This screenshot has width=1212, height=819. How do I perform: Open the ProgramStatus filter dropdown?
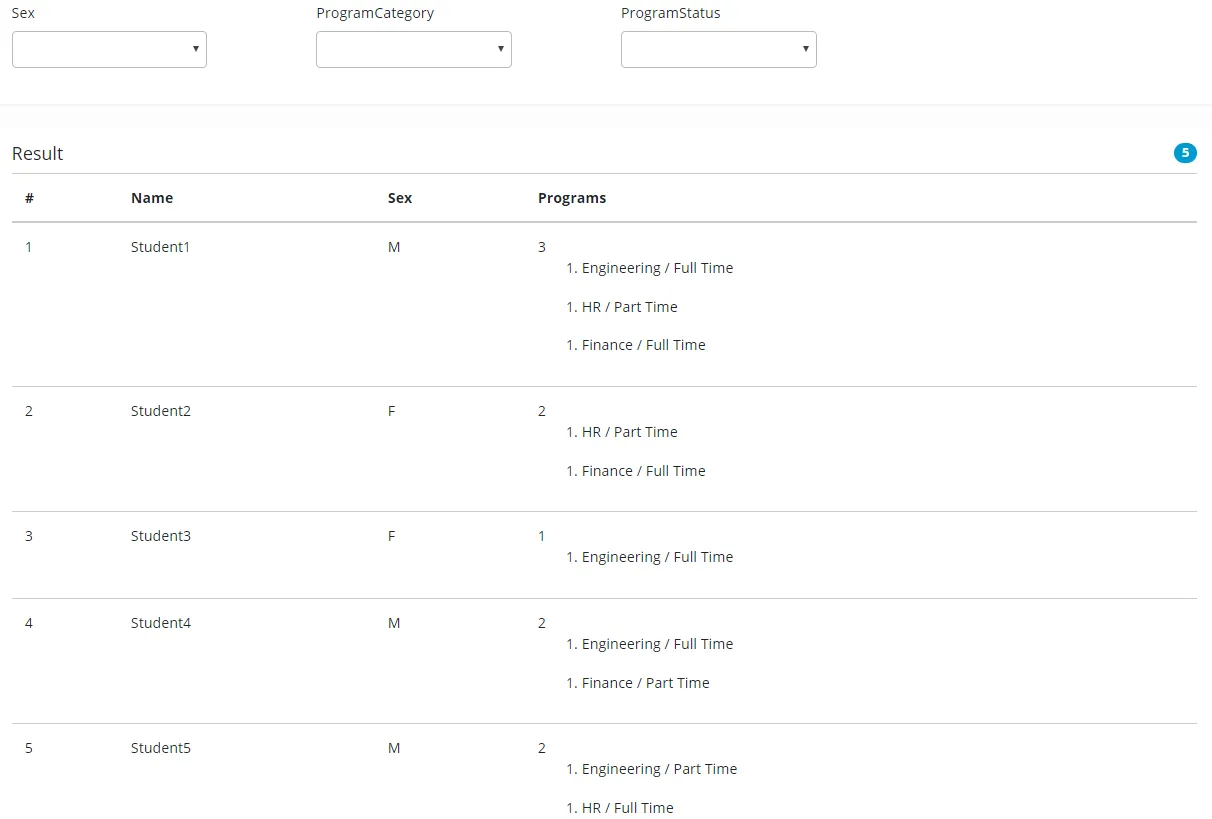718,49
